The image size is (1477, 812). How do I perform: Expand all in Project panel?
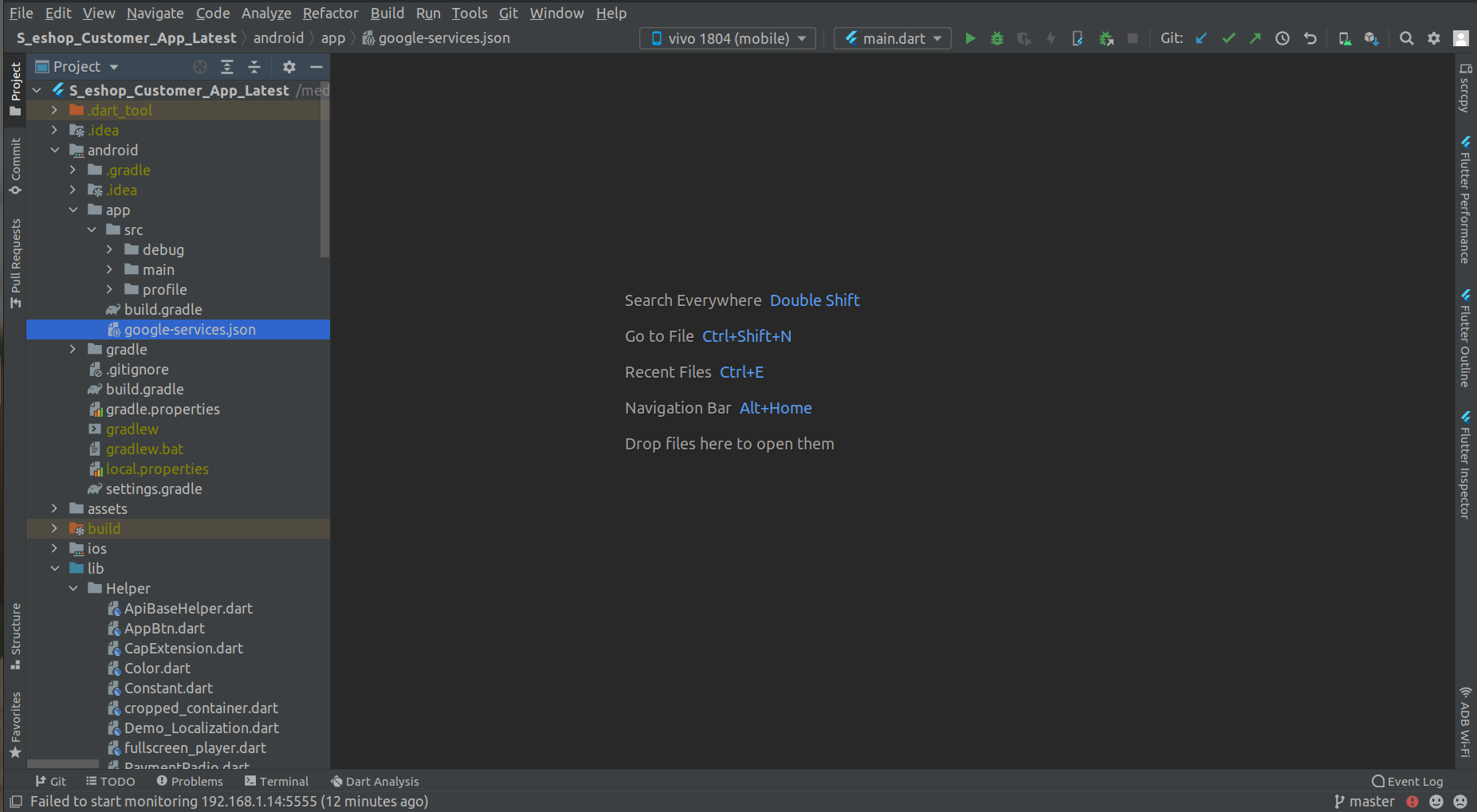227,67
